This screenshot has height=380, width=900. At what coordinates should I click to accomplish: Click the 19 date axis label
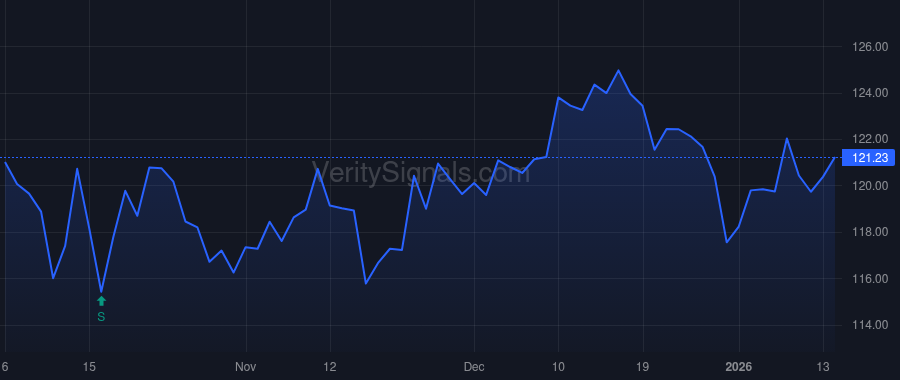pyautogui.click(x=643, y=367)
